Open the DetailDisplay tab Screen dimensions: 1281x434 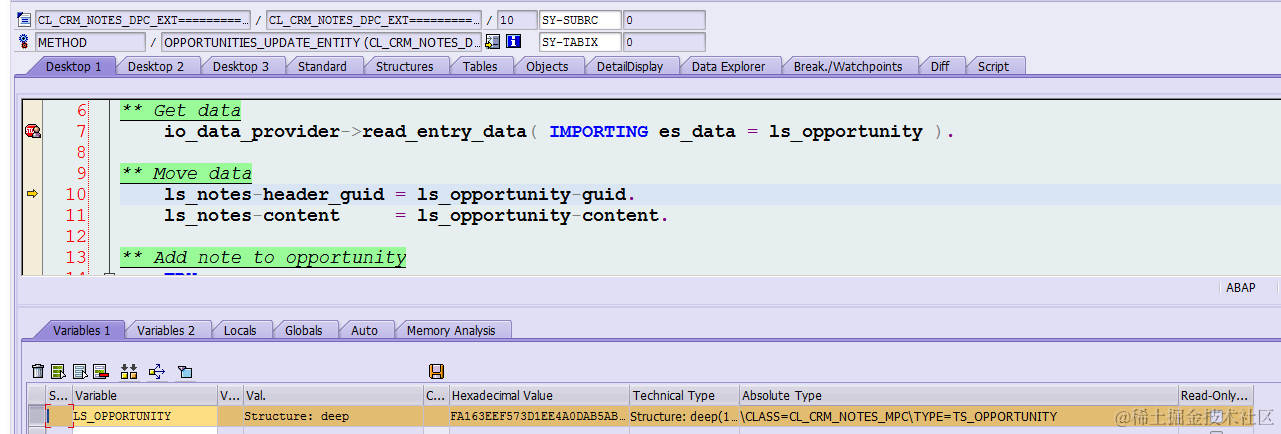[x=629, y=66]
